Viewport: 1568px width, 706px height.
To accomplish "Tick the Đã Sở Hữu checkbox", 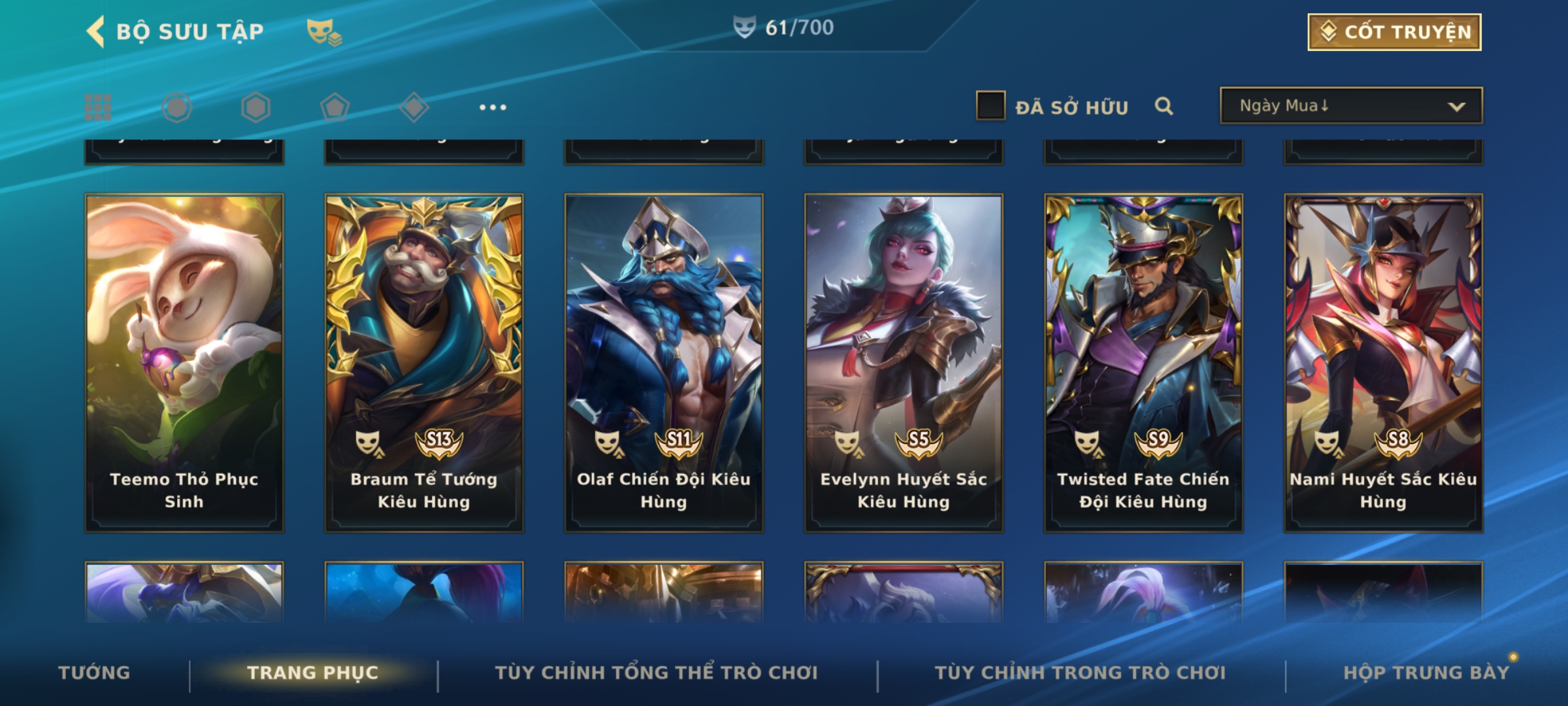I will pyautogui.click(x=990, y=106).
